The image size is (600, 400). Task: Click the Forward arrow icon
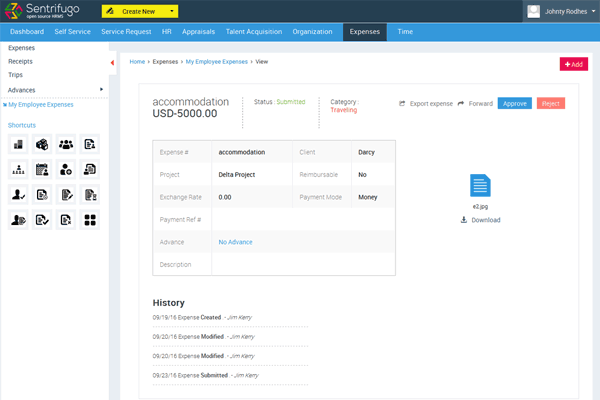tap(461, 103)
